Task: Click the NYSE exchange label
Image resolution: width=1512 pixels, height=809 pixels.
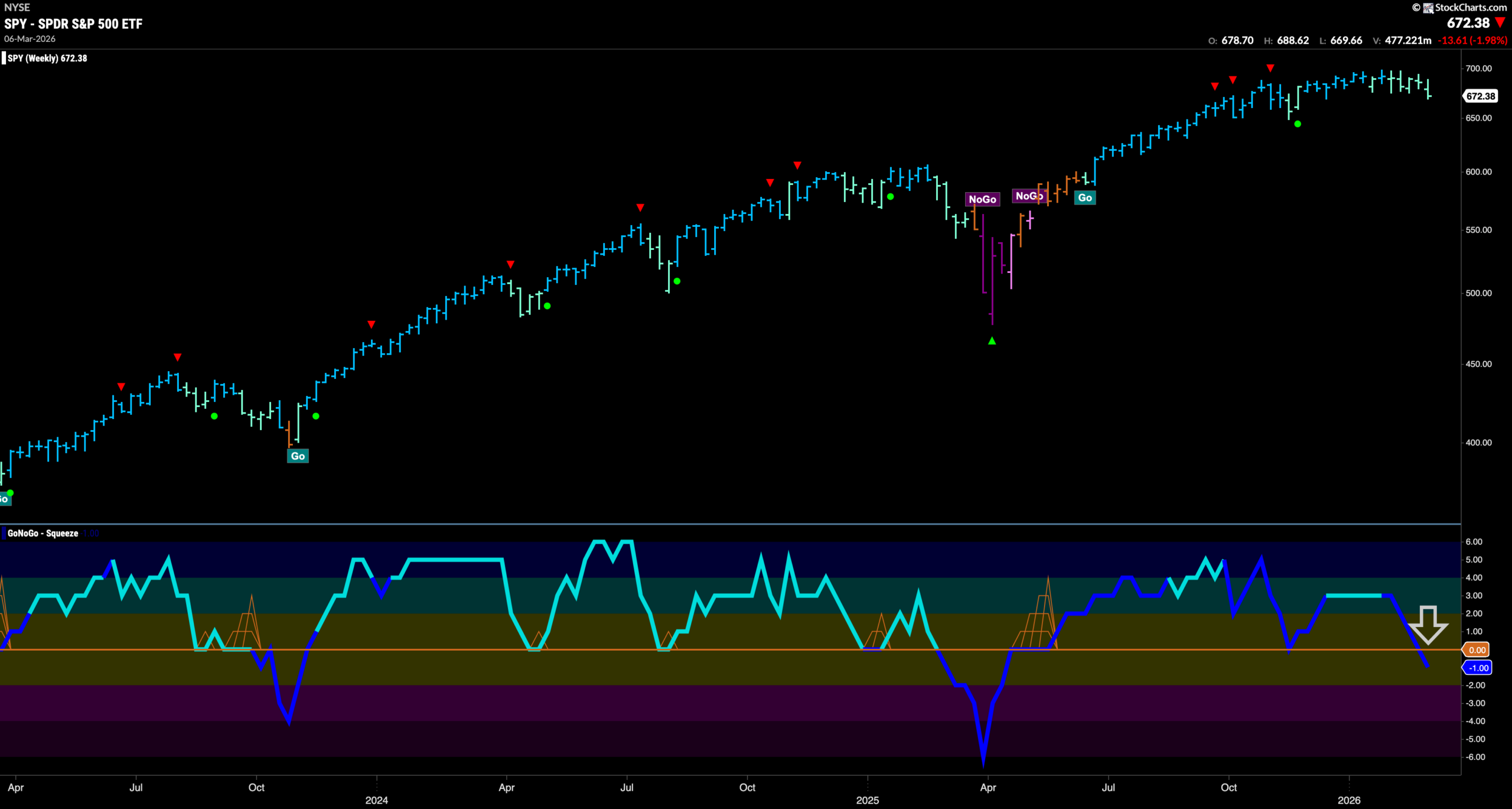Action: click(17, 7)
